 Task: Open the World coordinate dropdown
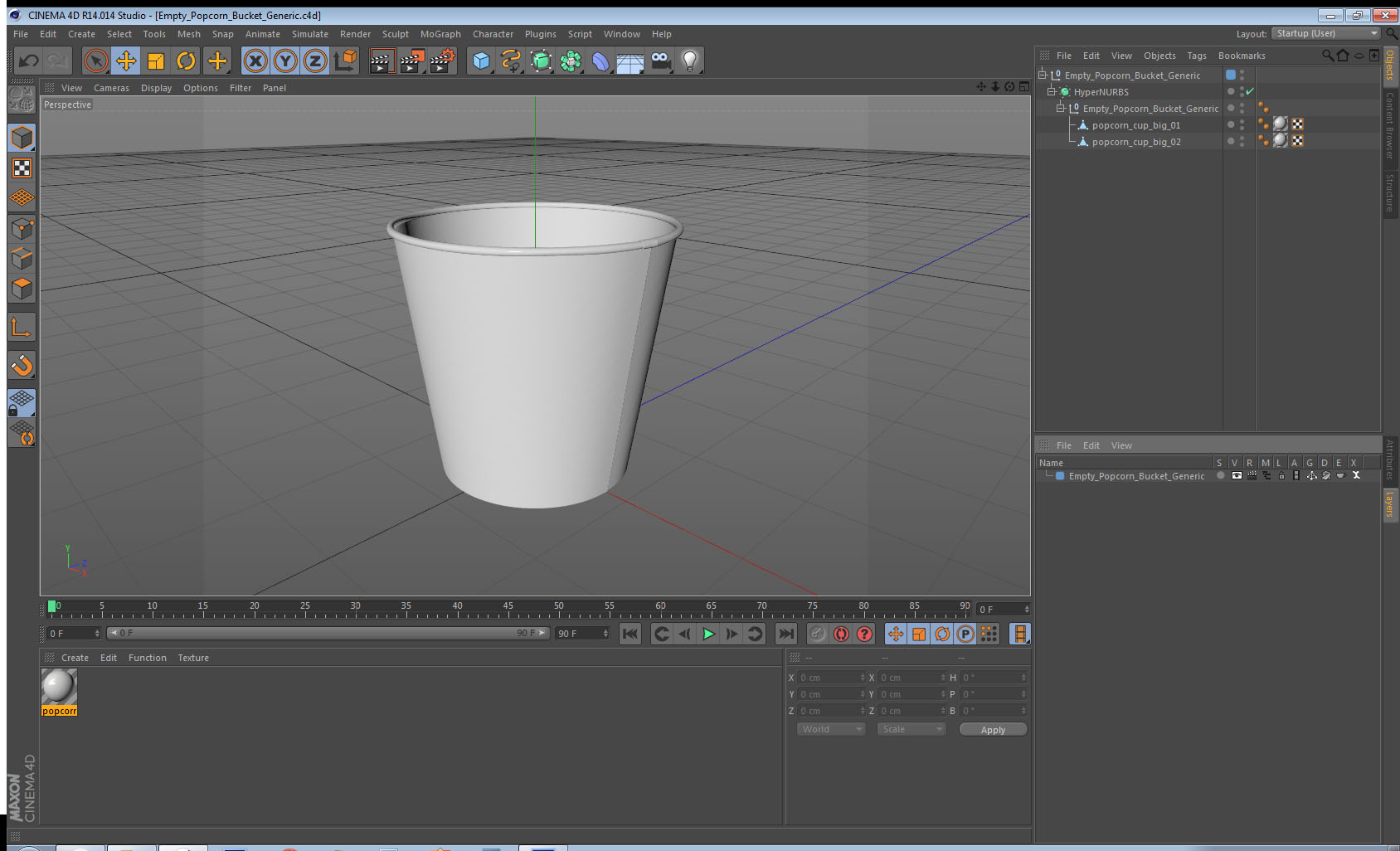pos(831,729)
